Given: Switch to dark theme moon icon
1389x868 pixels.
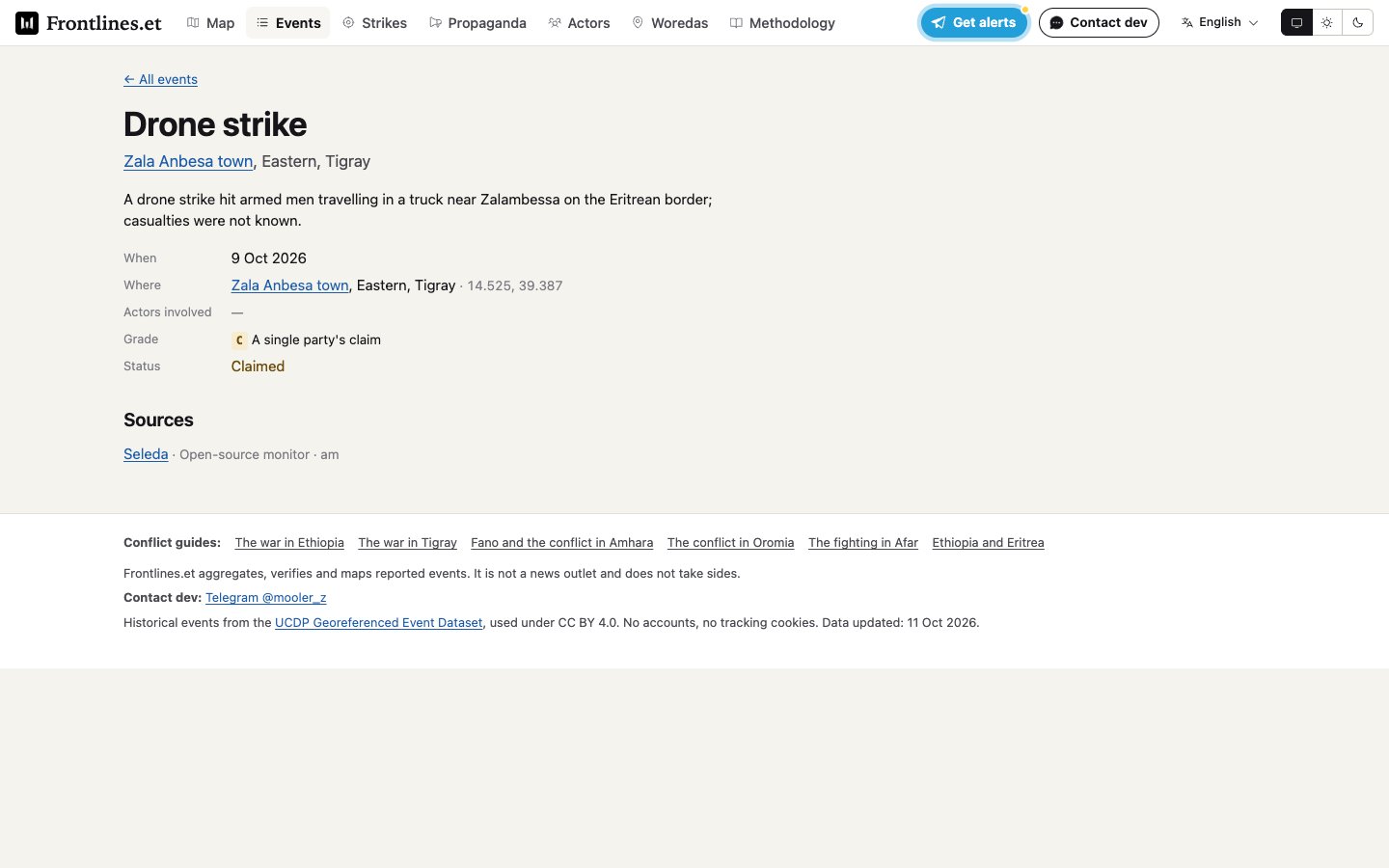Looking at the screenshot, I should tap(1358, 22).
